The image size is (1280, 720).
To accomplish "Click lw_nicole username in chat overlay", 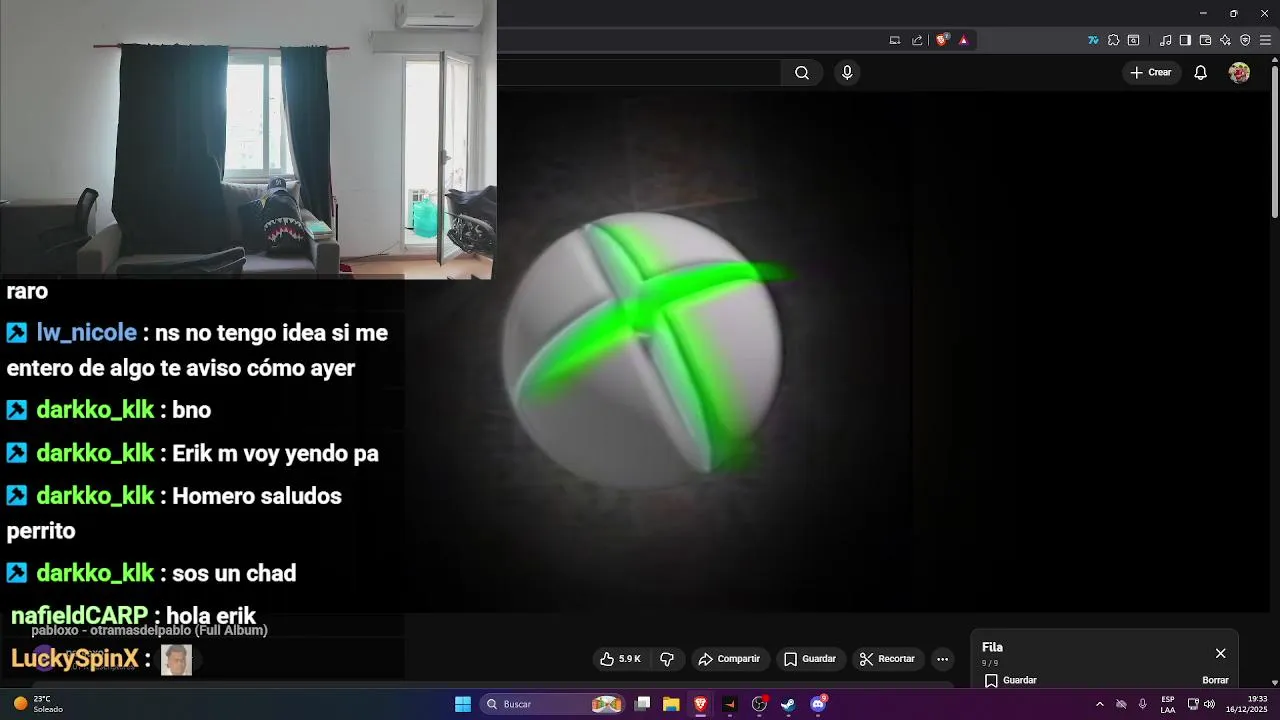I will click(x=86, y=333).
